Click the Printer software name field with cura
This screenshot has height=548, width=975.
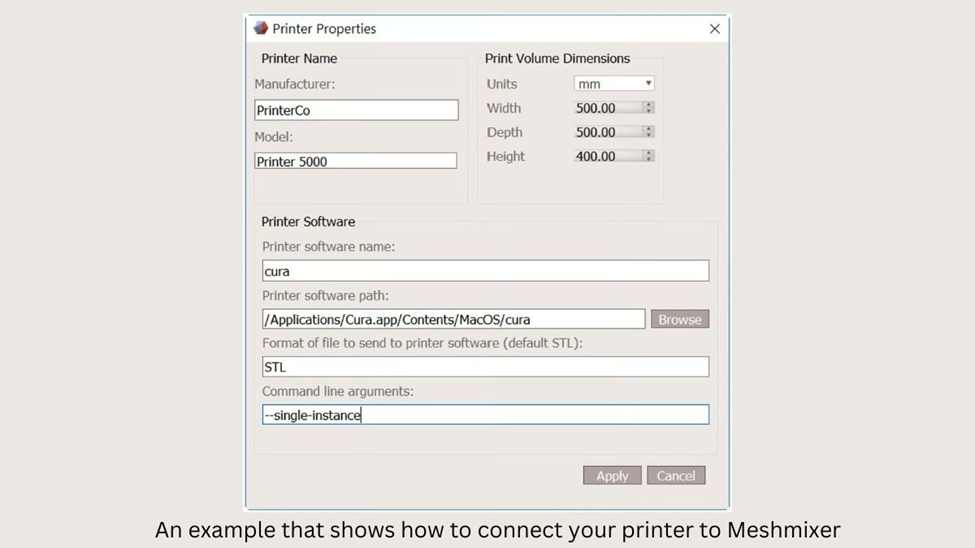point(486,271)
